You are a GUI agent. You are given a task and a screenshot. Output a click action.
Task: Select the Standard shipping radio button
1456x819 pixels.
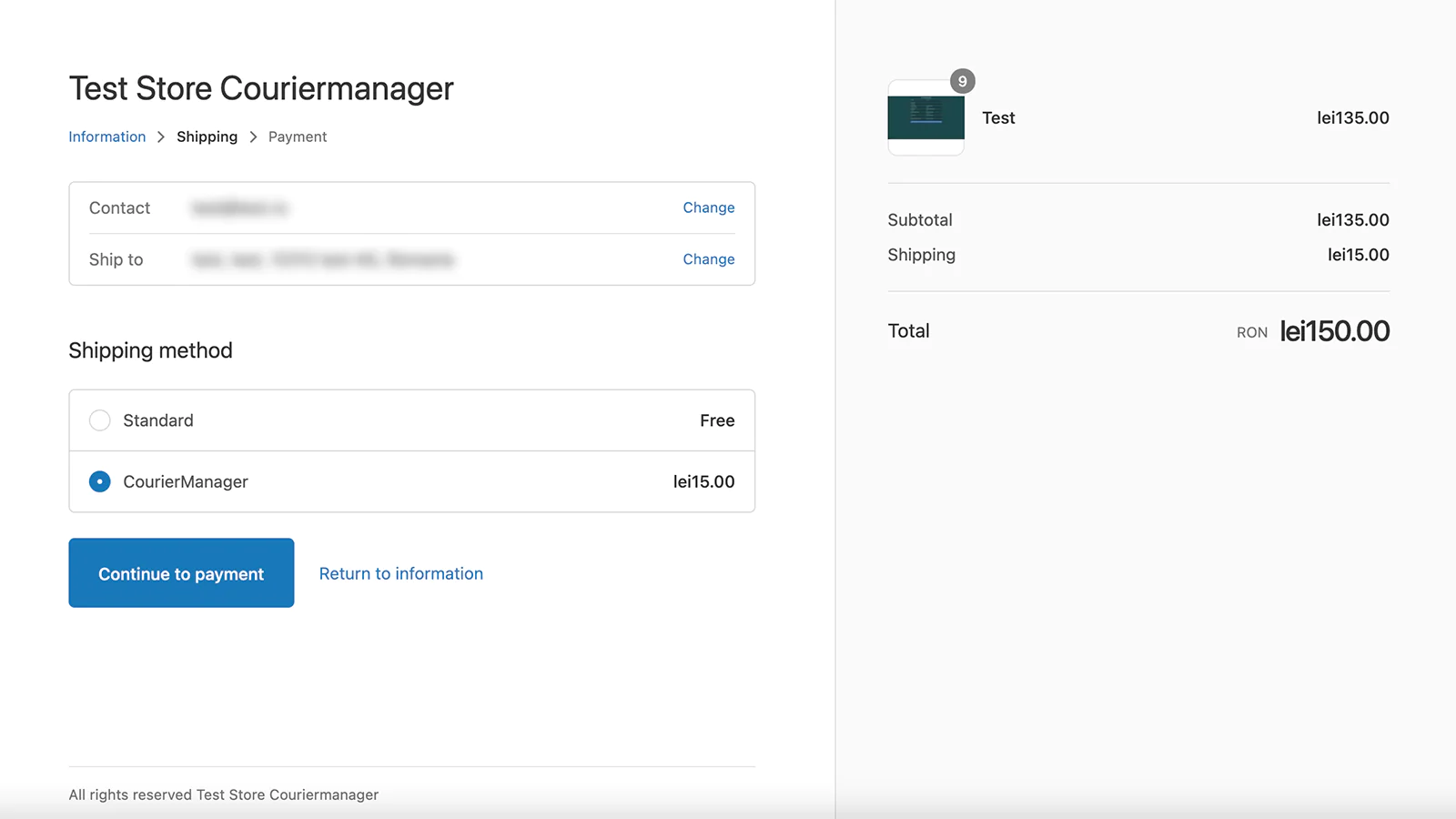click(x=100, y=420)
